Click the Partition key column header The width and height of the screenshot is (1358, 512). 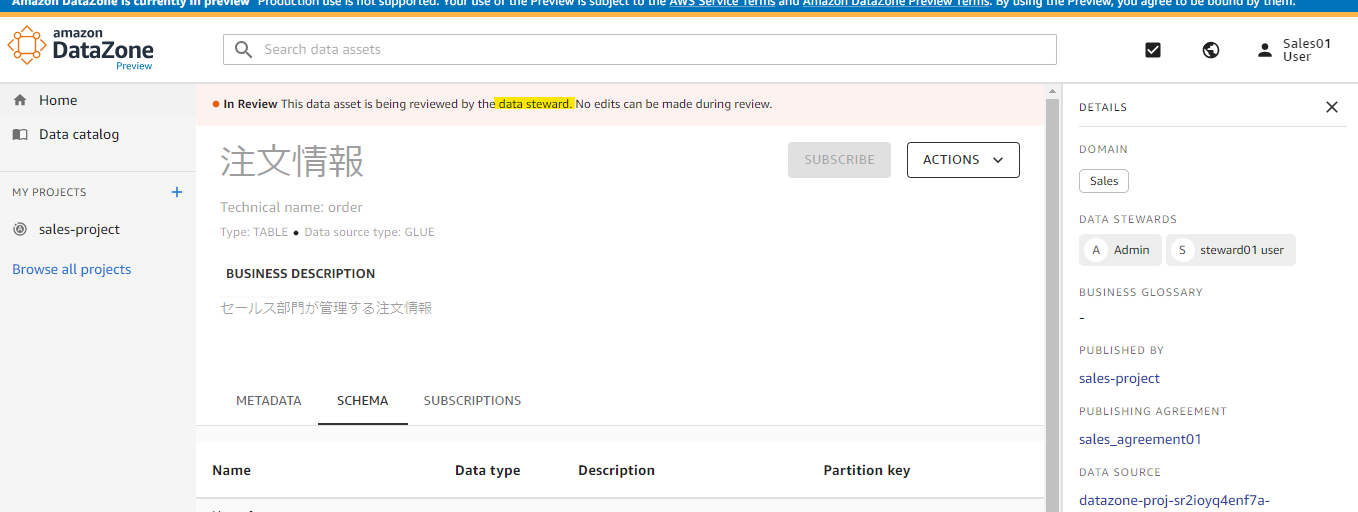866,470
